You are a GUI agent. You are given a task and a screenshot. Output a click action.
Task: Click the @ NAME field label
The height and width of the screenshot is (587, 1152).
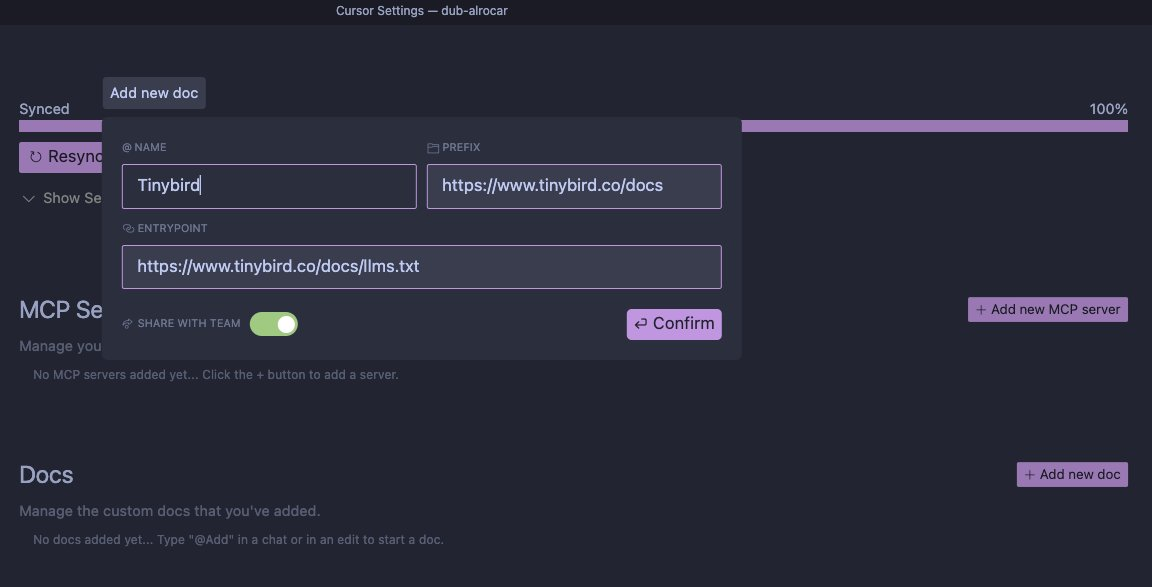pos(144,148)
